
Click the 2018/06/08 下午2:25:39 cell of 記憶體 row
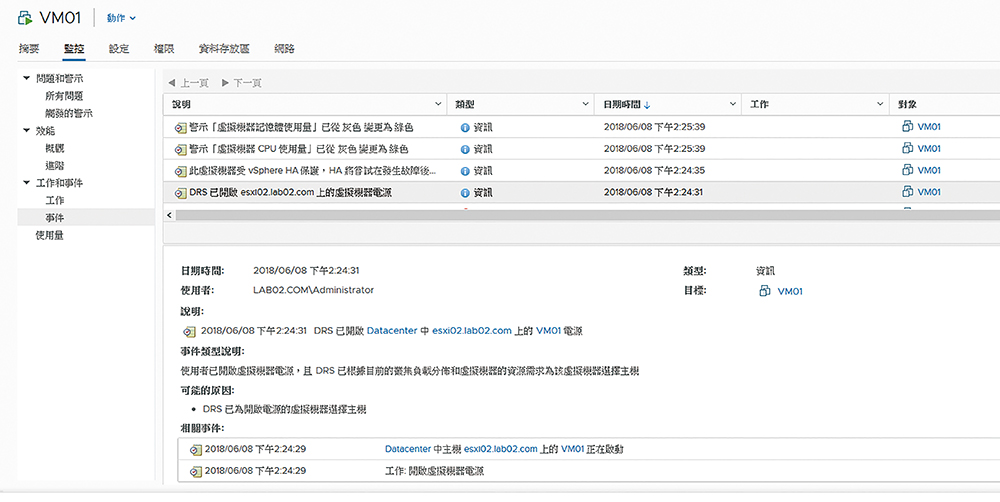pyautogui.click(x=654, y=127)
